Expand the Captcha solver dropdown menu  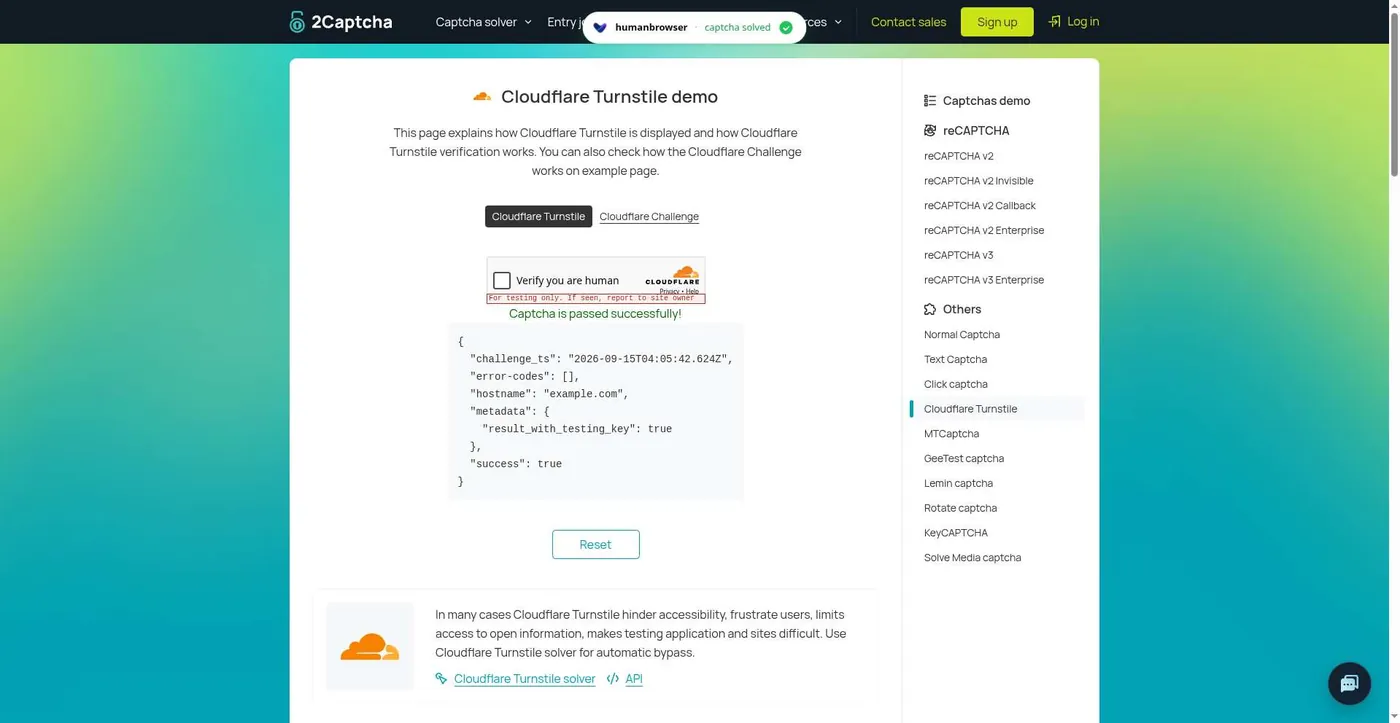click(x=483, y=22)
